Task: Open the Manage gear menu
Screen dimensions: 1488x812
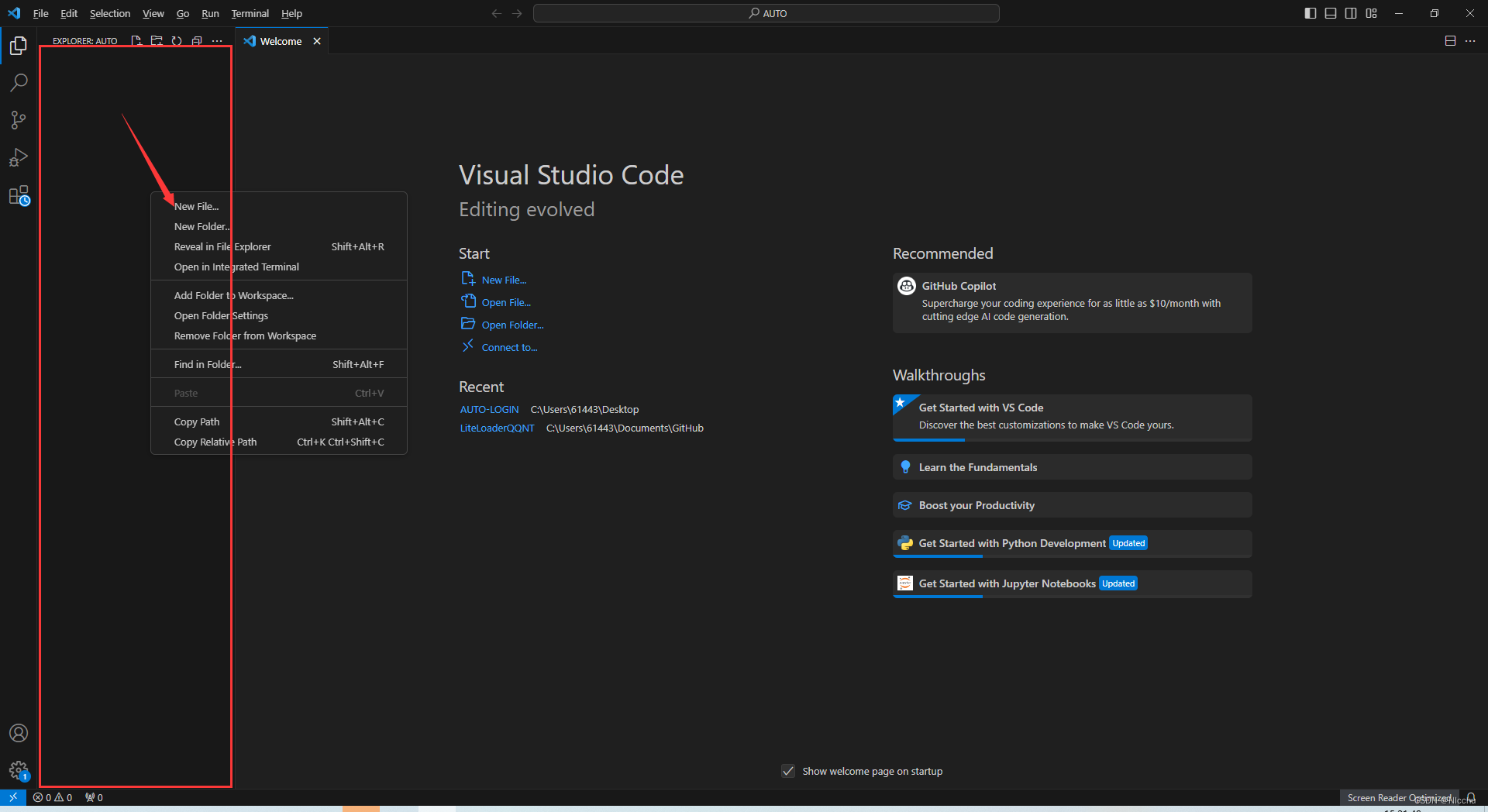Action: pyautogui.click(x=19, y=770)
